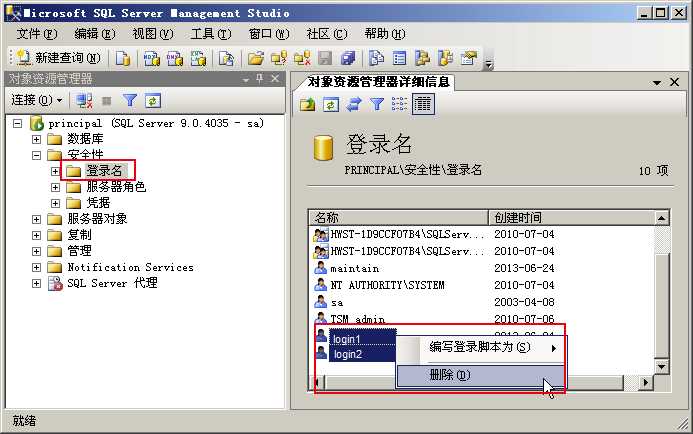Click the MDX query toolbar icon
This screenshot has width=693, height=434.
pos(152,58)
